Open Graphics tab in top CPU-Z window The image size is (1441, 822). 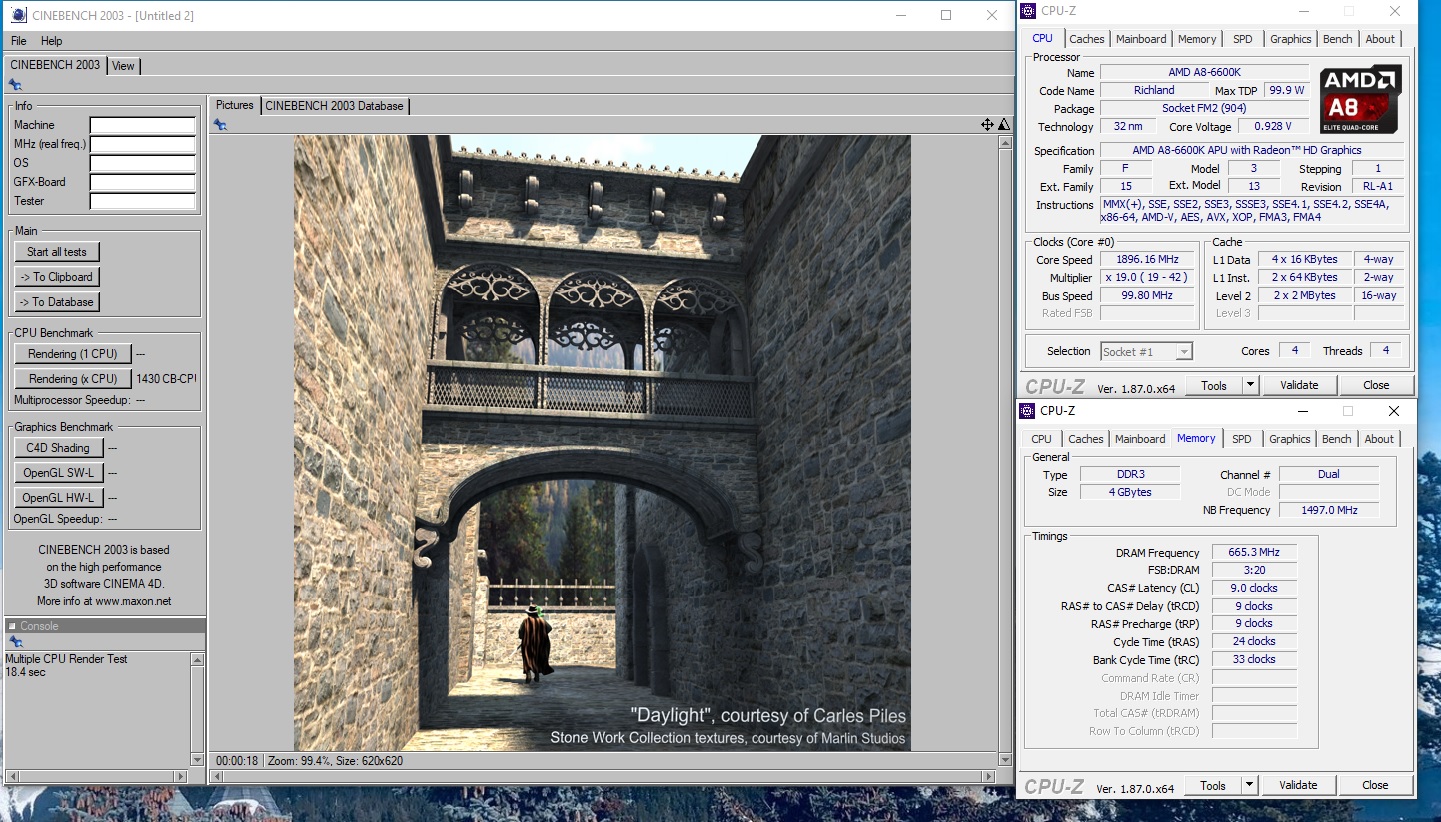coord(1290,39)
